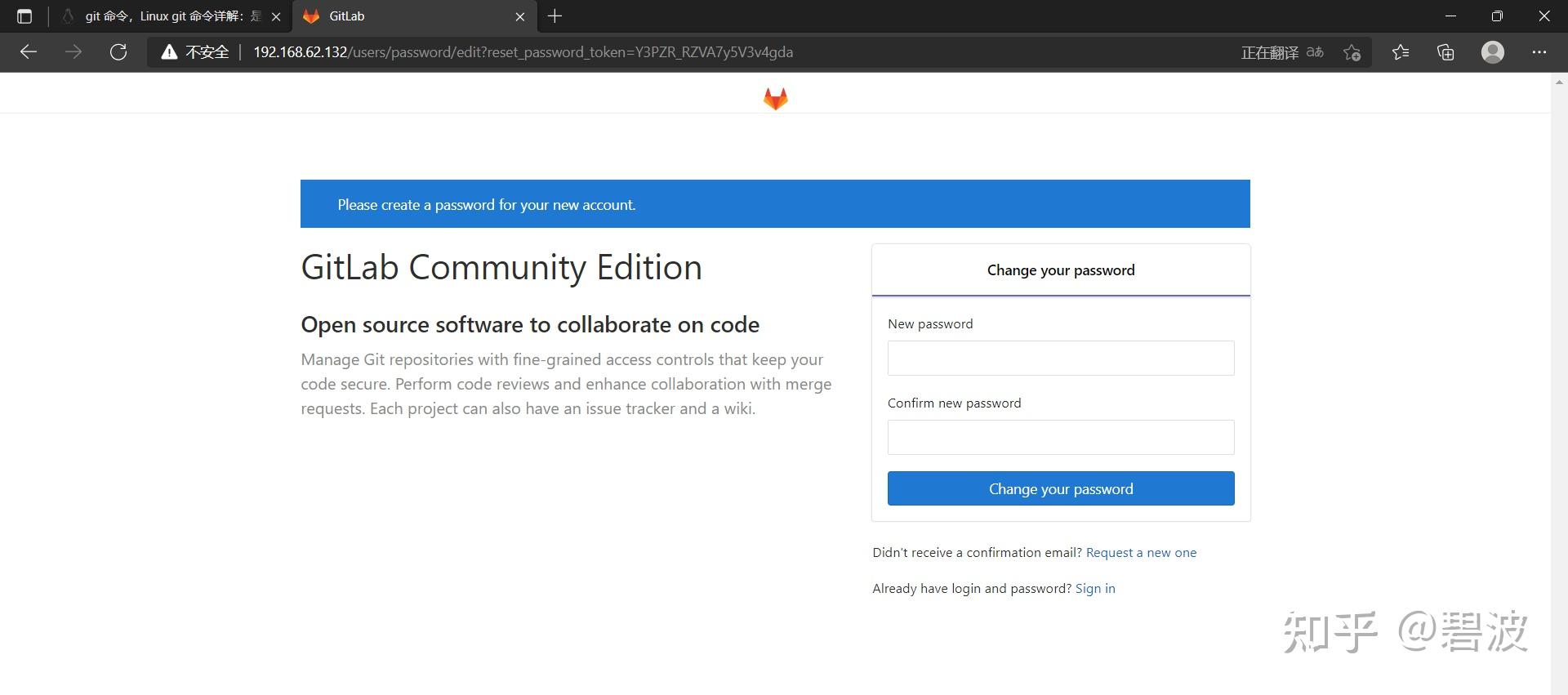Restore down the browser window
The height and width of the screenshot is (695, 1568).
click(x=1497, y=16)
